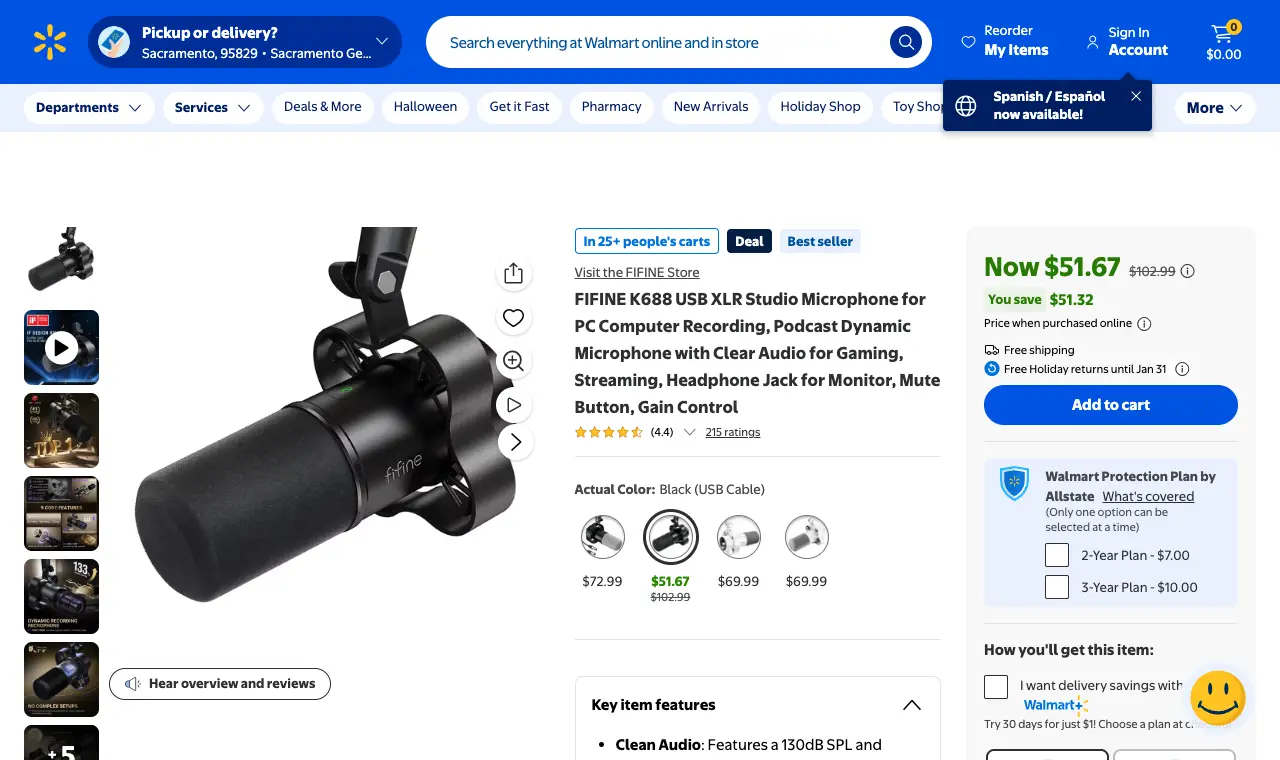Open info icon for Price when purchased online

click(1144, 324)
